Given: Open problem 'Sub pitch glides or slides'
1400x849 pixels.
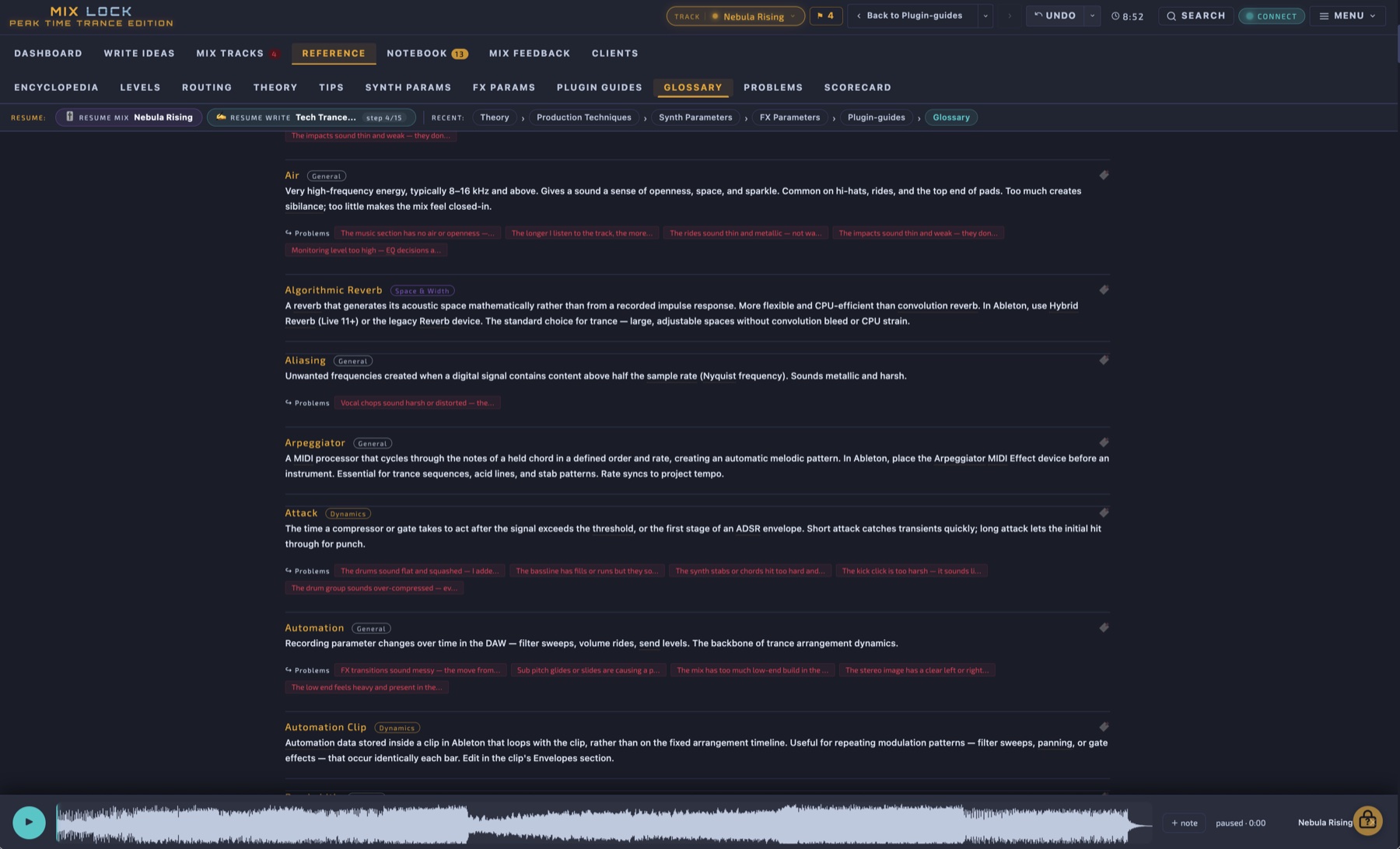Looking at the screenshot, I should [x=588, y=670].
